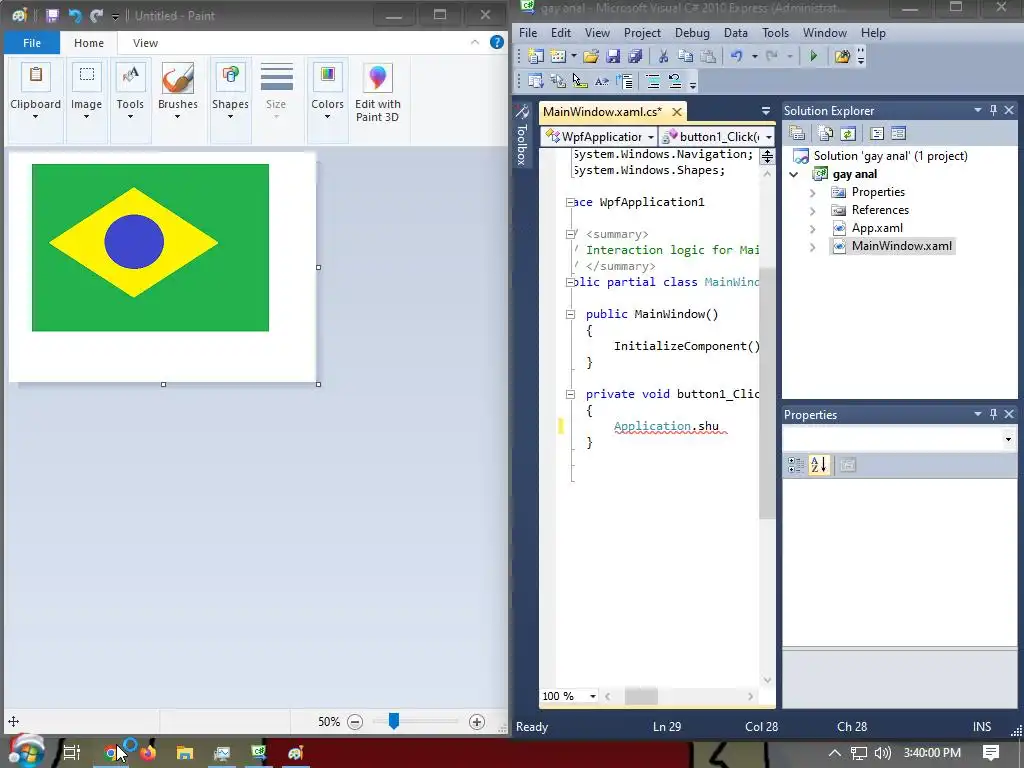Click New Project icon in Visual C# toolbar
This screenshot has height=768, width=1024.
[x=536, y=57]
